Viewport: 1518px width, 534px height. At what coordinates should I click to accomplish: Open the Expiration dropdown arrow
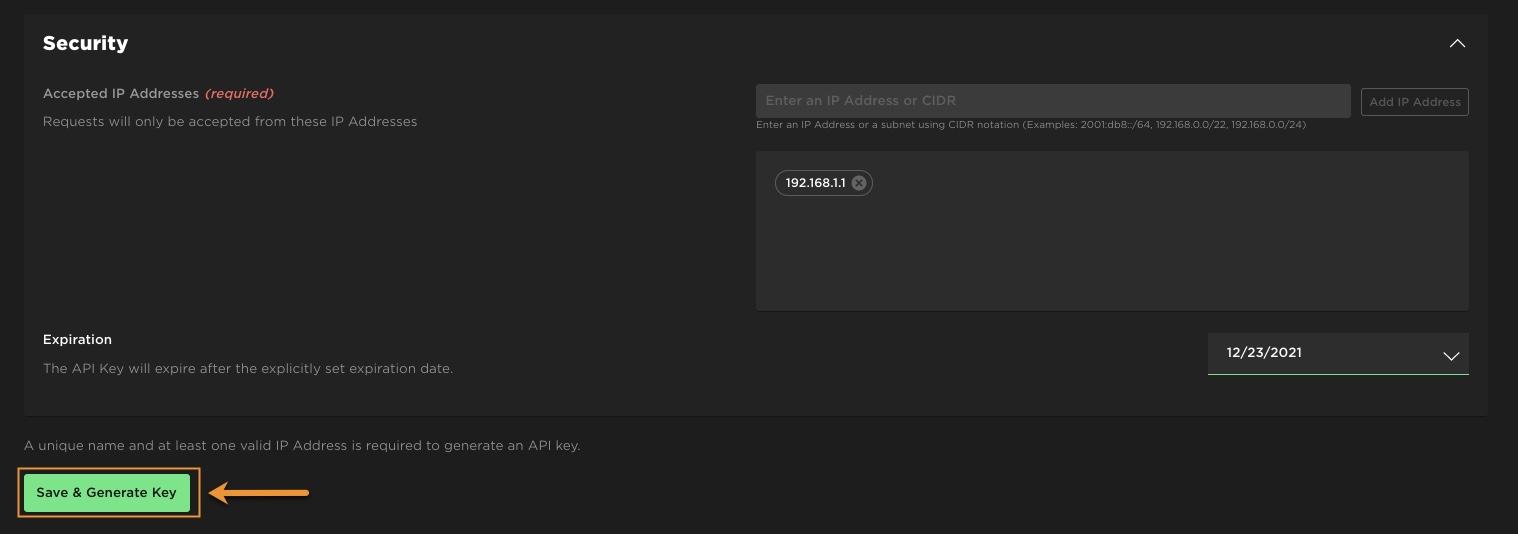click(1451, 356)
